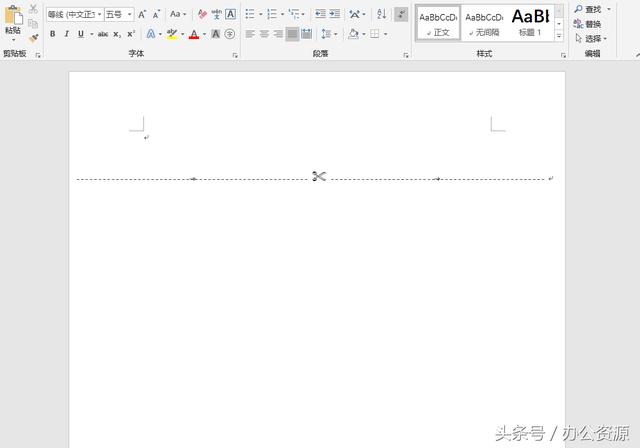Open the Find (查找) dropdown arrow
The image size is (640, 448).
pyautogui.click(x=609, y=9)
